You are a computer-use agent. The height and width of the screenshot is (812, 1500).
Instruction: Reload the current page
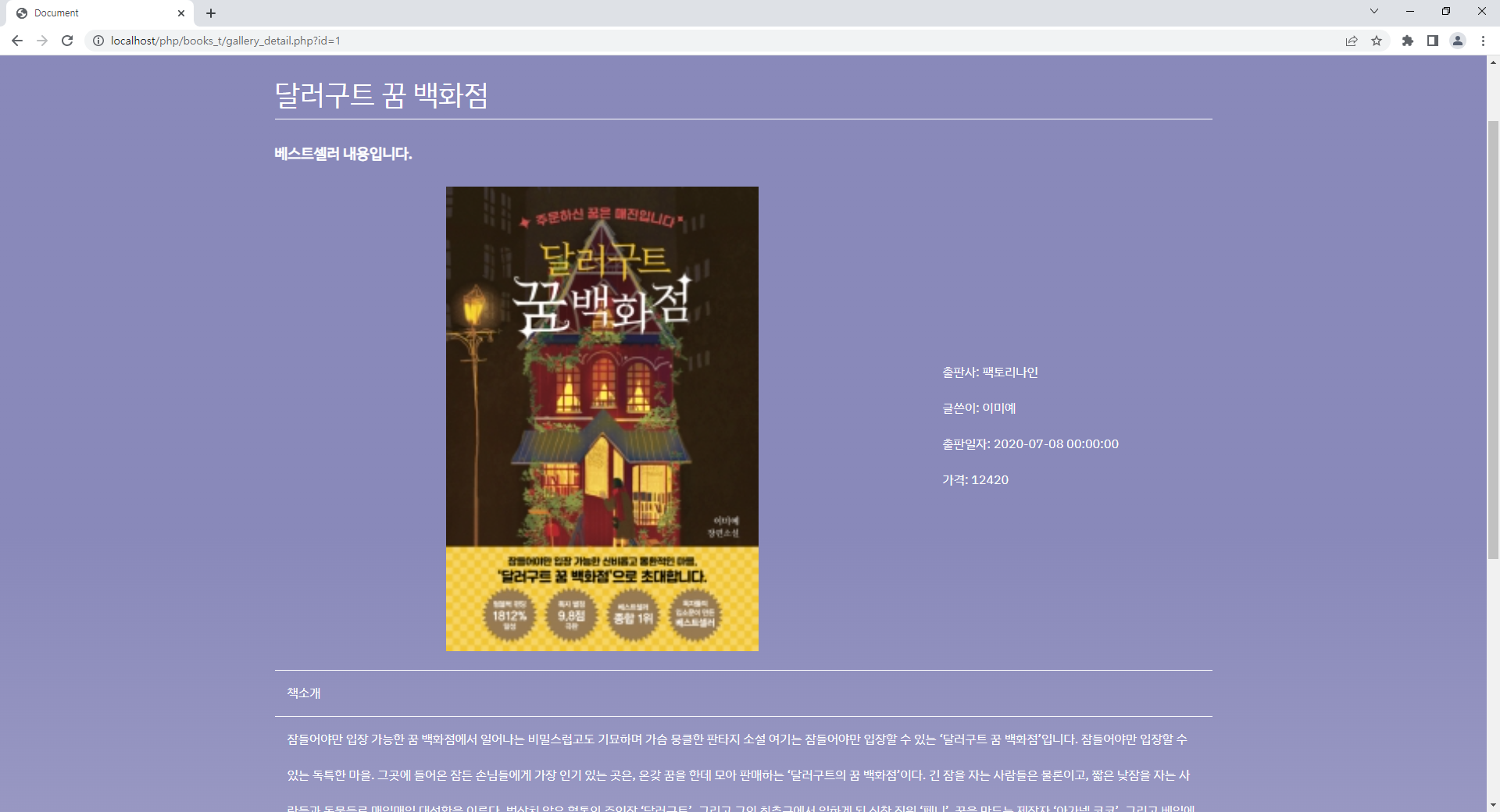pos(67,41)
